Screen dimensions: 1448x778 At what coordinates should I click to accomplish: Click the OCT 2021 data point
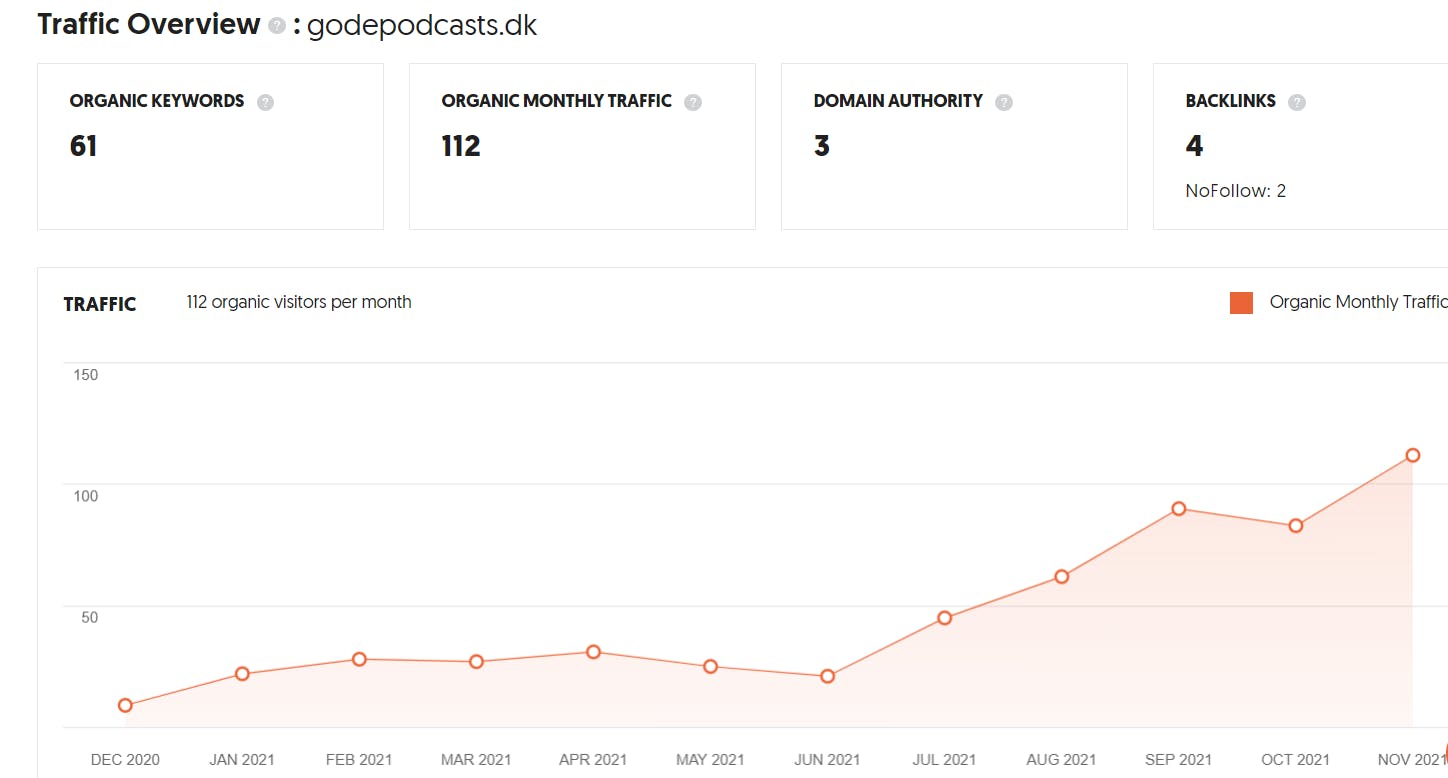coord(1296,526)
